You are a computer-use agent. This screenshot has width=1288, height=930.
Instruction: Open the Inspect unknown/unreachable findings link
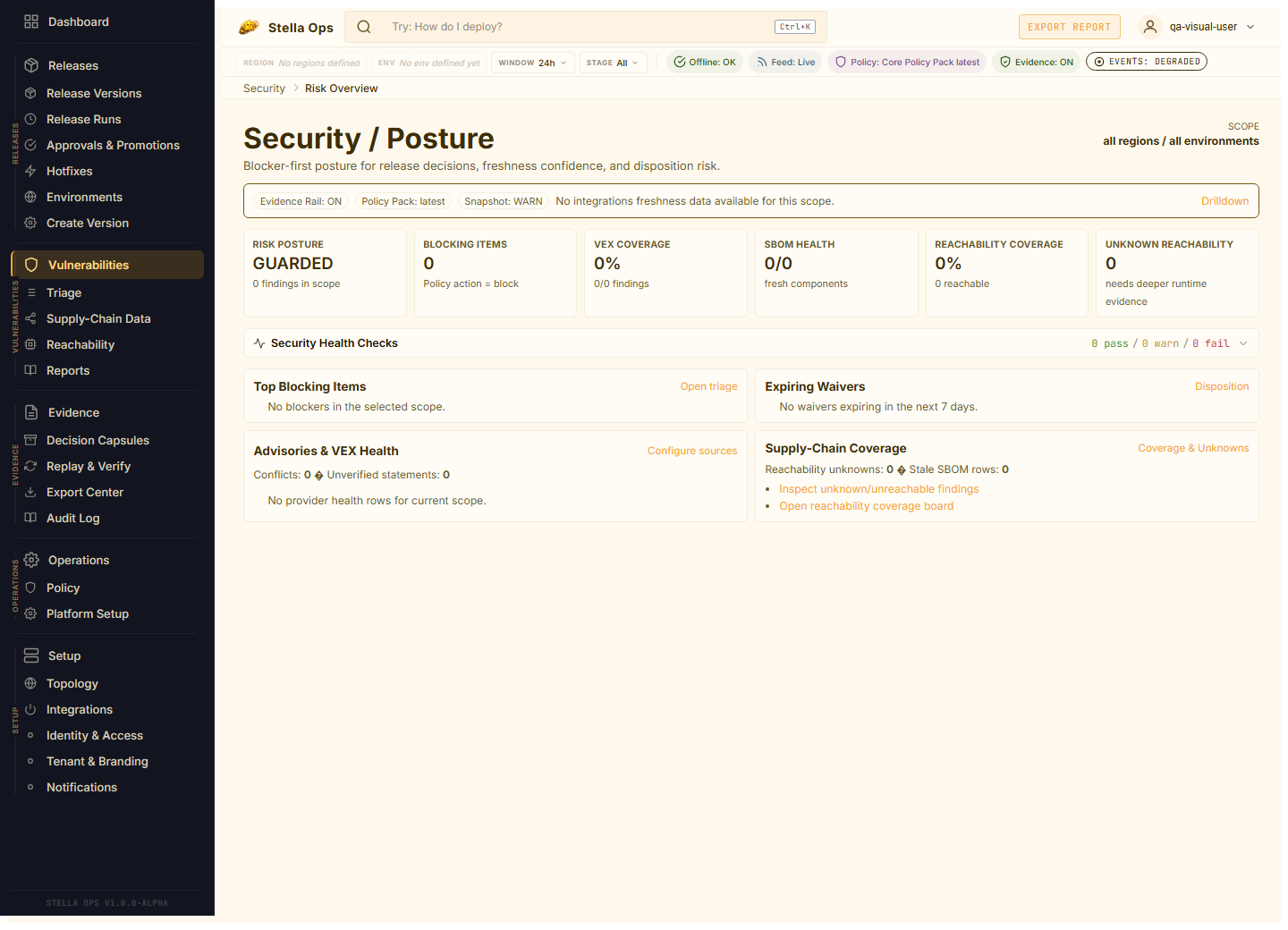pyautogui.click(x=878, y=489)
